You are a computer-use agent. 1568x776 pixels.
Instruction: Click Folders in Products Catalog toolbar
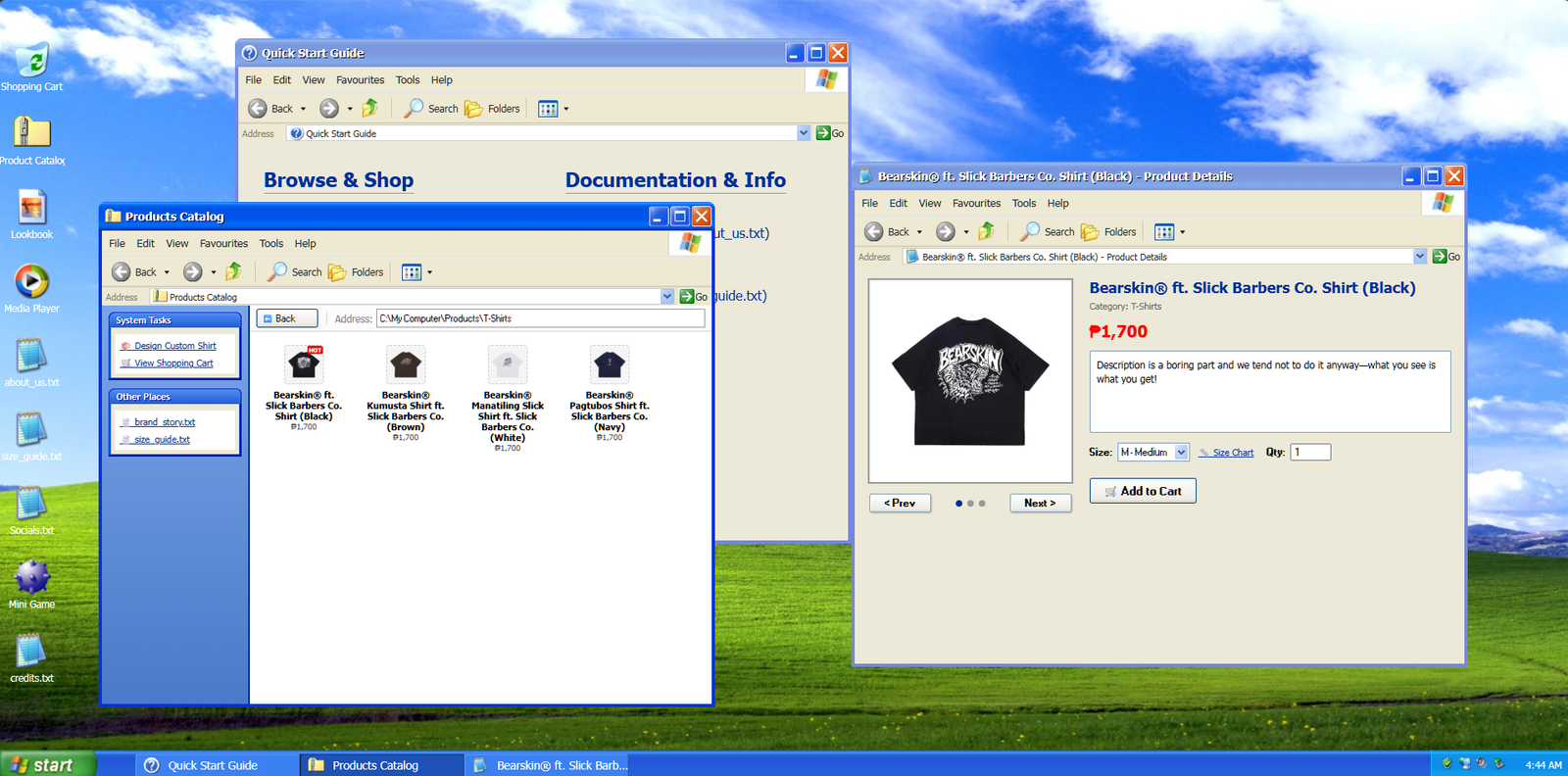(356, 271)
